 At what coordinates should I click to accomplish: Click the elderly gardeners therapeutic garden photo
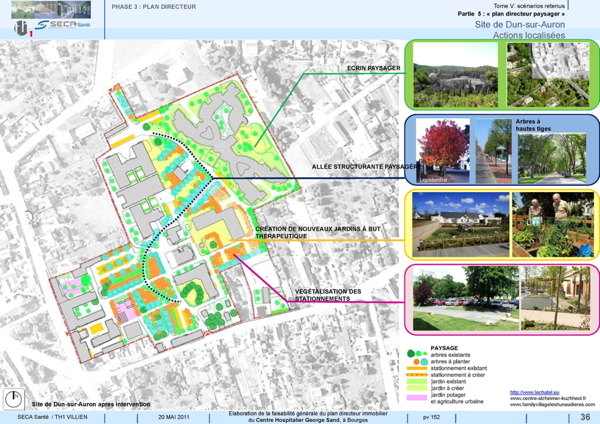(551, 222)
